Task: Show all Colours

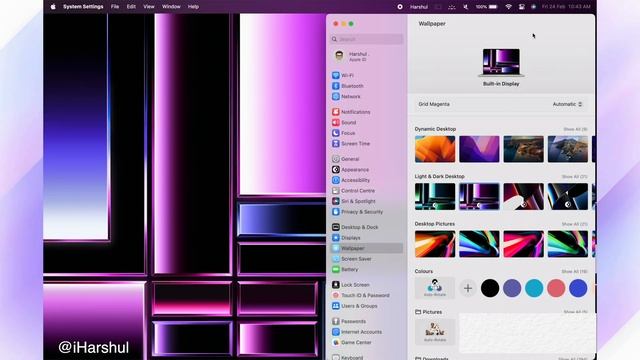Action: tap(574, 271)
